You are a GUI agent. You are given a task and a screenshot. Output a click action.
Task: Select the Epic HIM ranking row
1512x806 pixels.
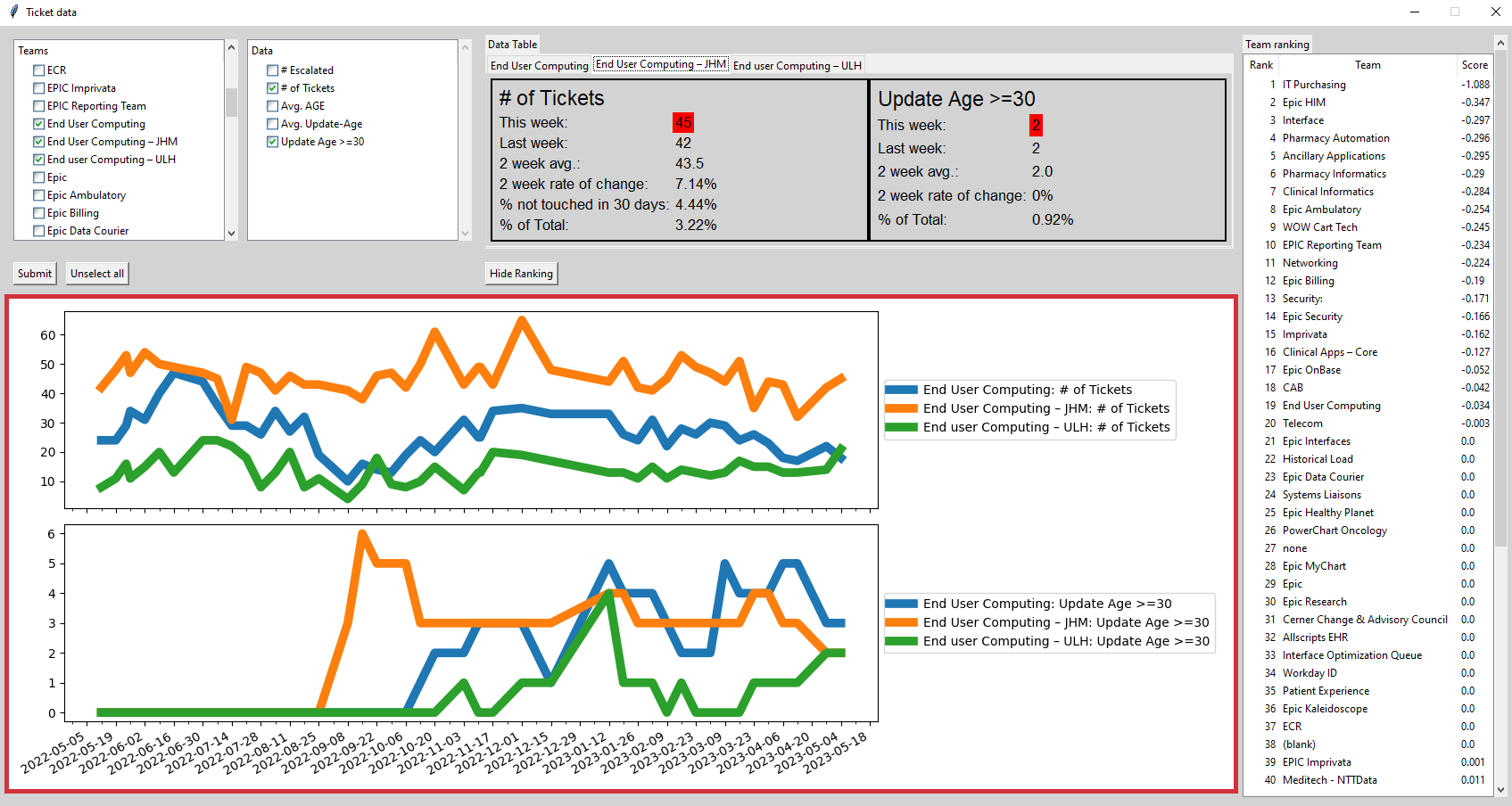(1367, 103)
